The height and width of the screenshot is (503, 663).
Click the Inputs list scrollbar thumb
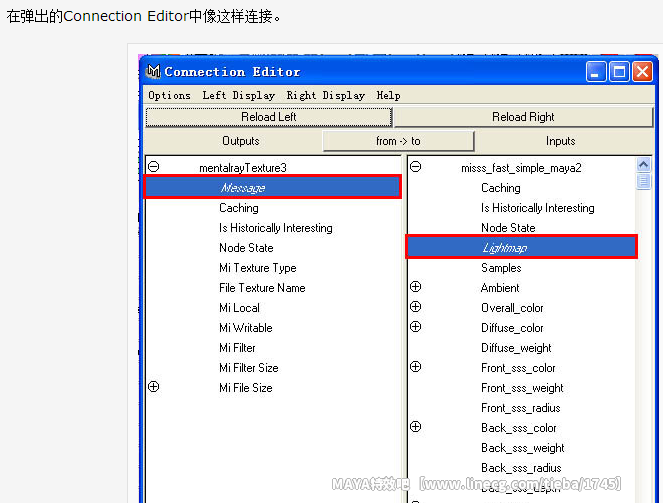pos(644,181)
